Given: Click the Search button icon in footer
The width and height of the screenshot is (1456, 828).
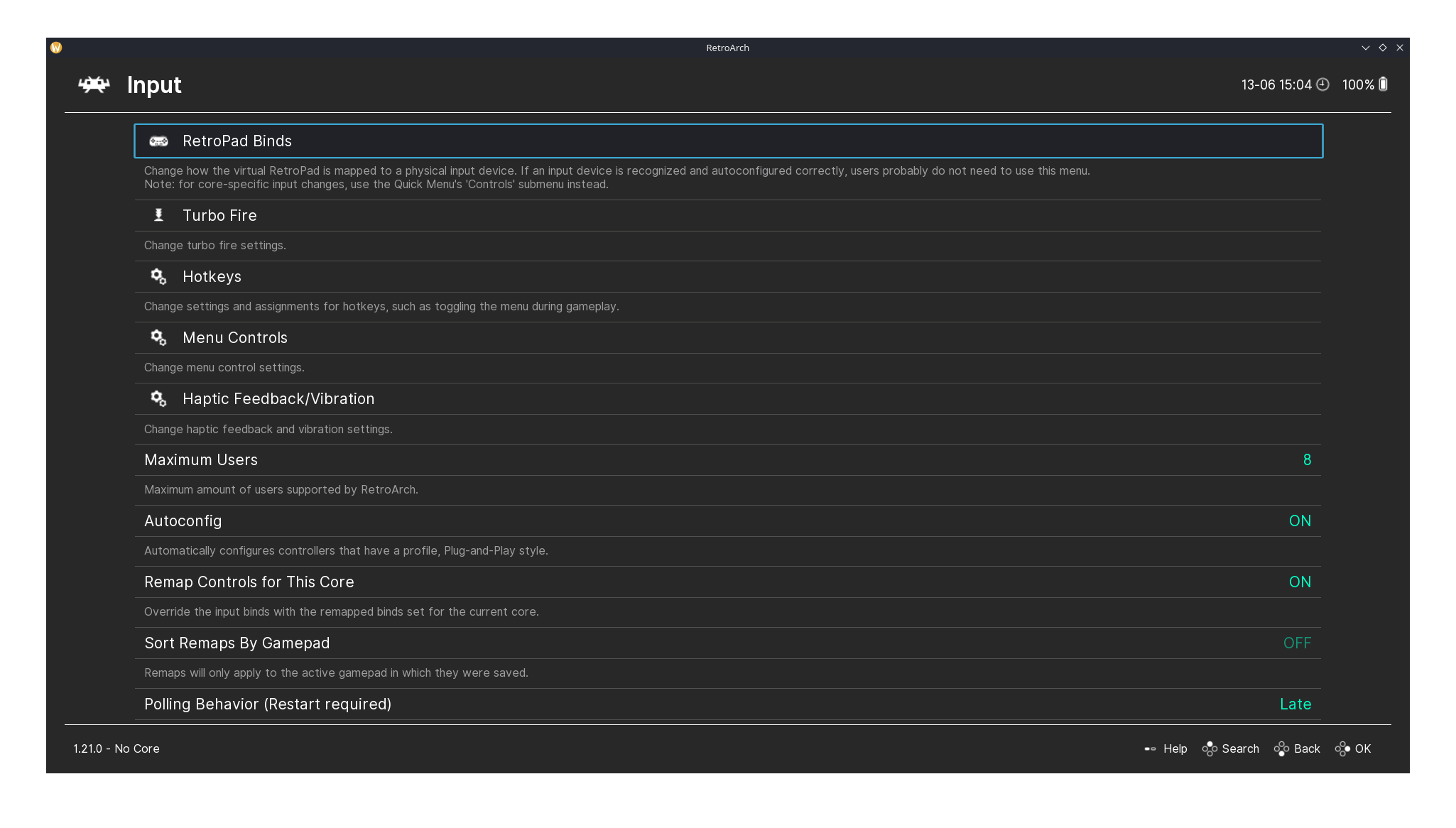Looking at the screenshot, I should coord(1209,748).
